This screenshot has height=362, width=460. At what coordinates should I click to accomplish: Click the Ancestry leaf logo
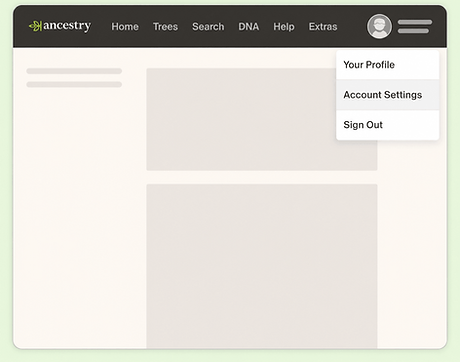[35, 26]
